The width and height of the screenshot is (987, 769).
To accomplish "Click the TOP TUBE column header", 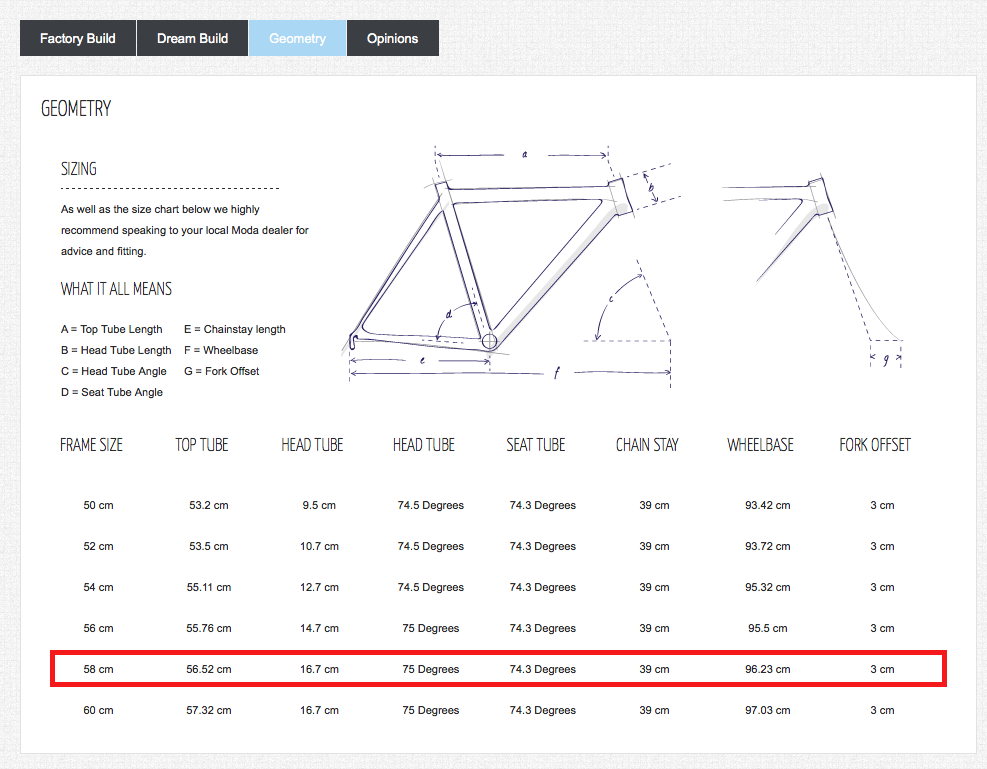I will click(x=202, y=445).
